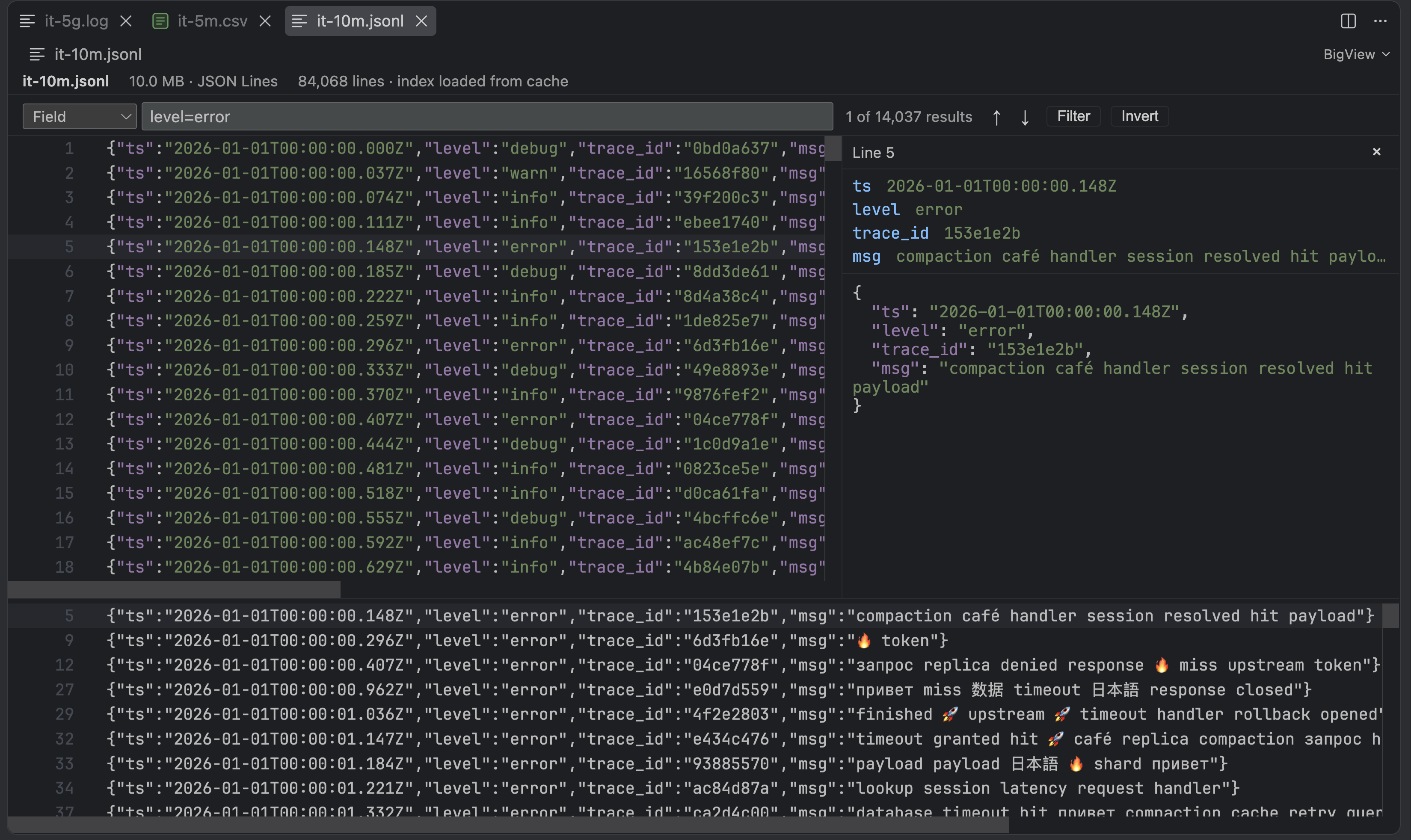
Task: Click the '84,068 lines · index loaded from cache' text
Action: [x=433, y=82]
